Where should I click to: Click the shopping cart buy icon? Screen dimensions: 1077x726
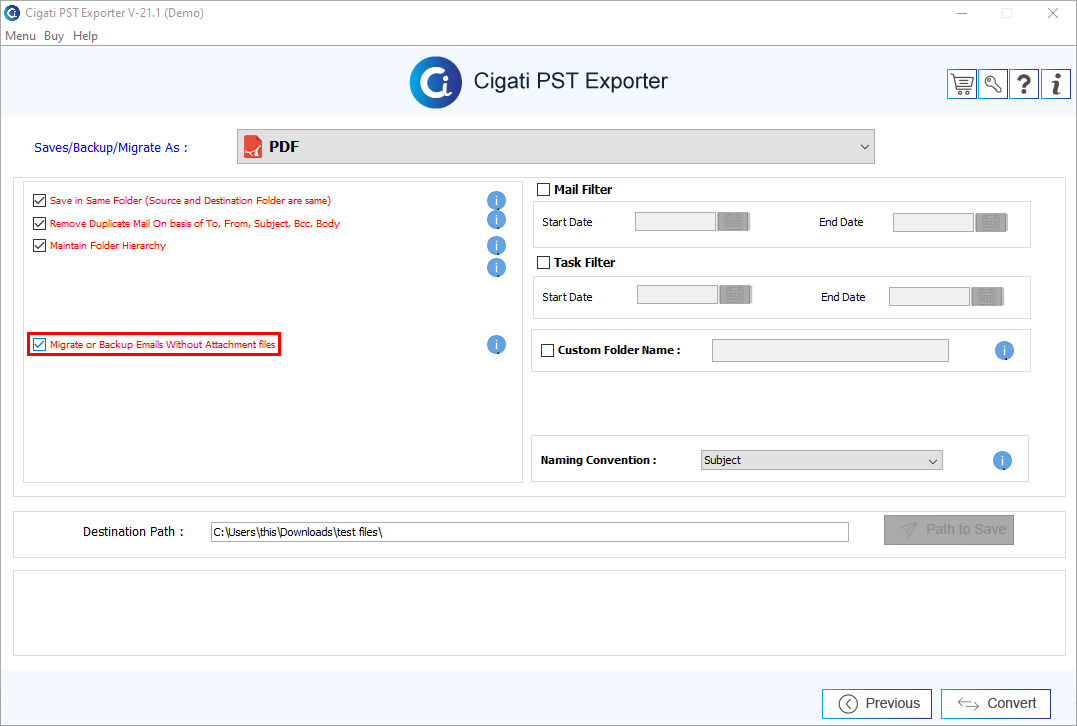click(x=962, y=84)
